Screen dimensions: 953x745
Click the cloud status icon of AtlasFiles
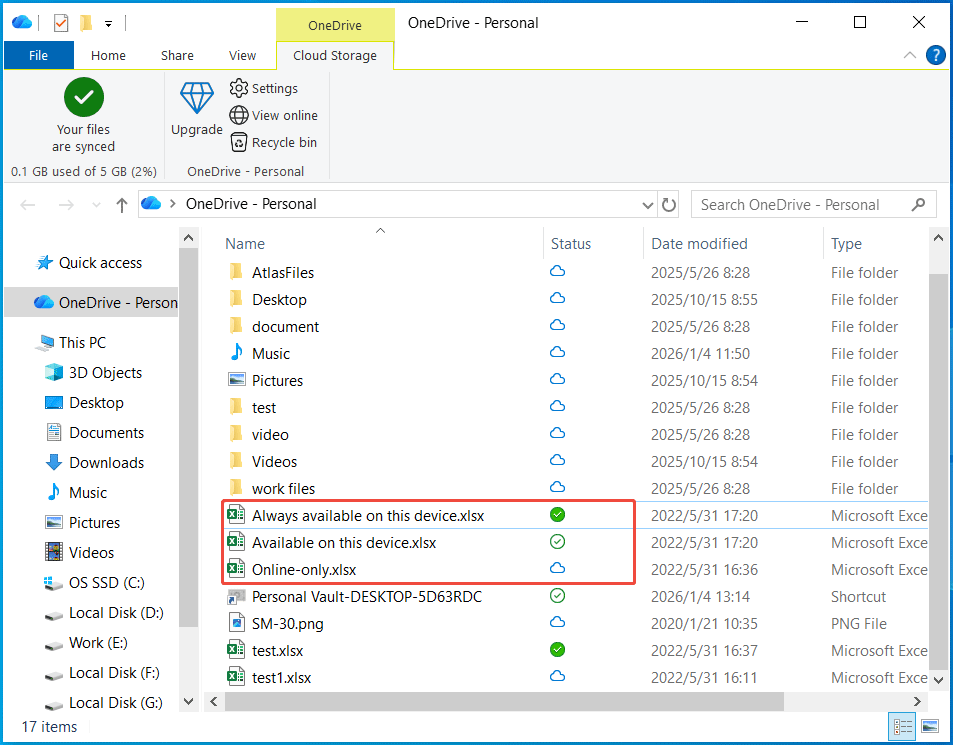coord(557,272)
